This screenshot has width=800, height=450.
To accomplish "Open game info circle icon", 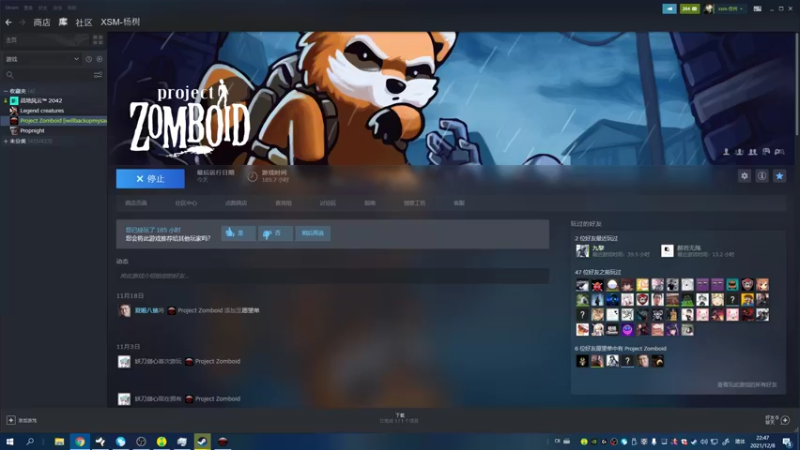I will (x=762, y=176).
